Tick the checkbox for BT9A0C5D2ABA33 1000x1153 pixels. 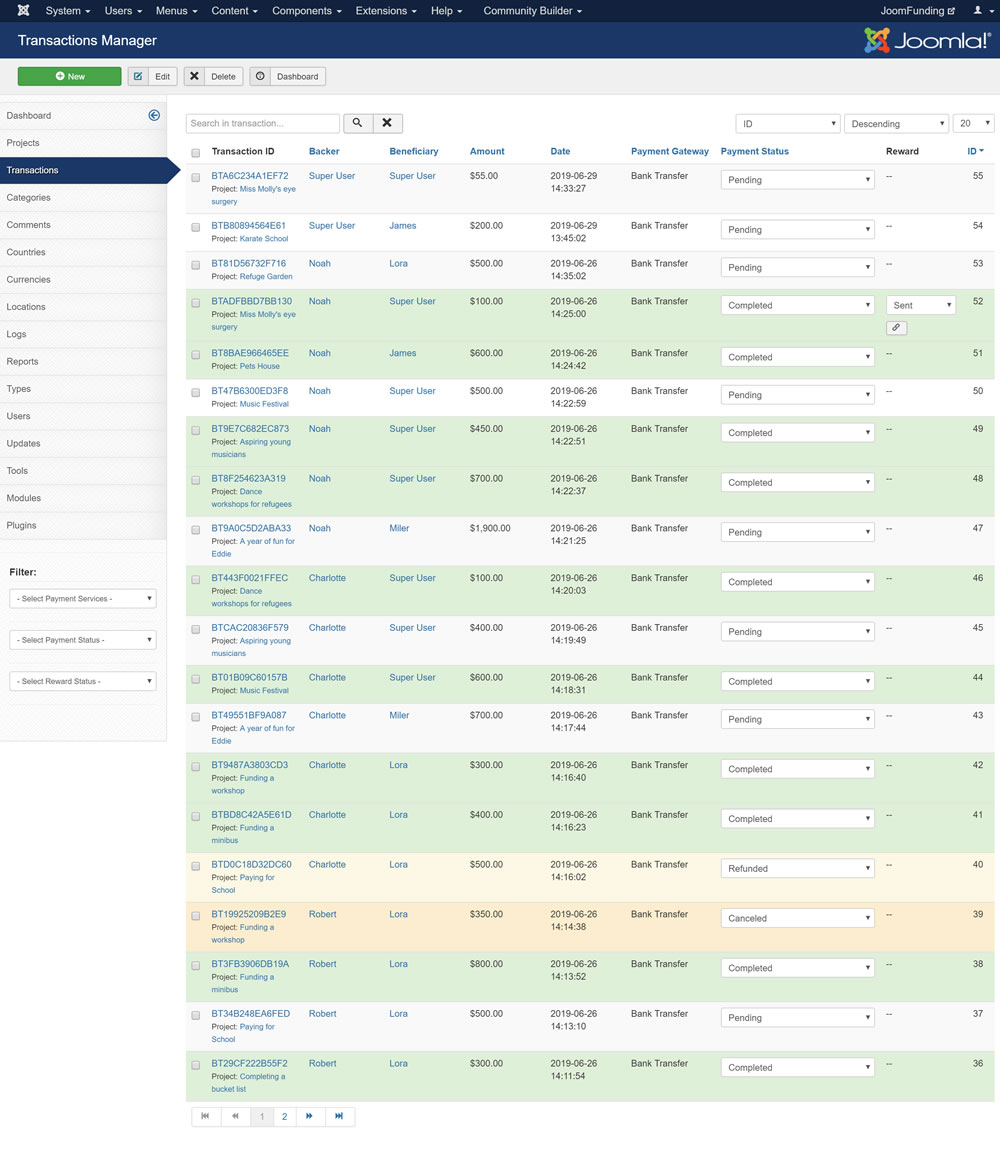coord(196,529)
